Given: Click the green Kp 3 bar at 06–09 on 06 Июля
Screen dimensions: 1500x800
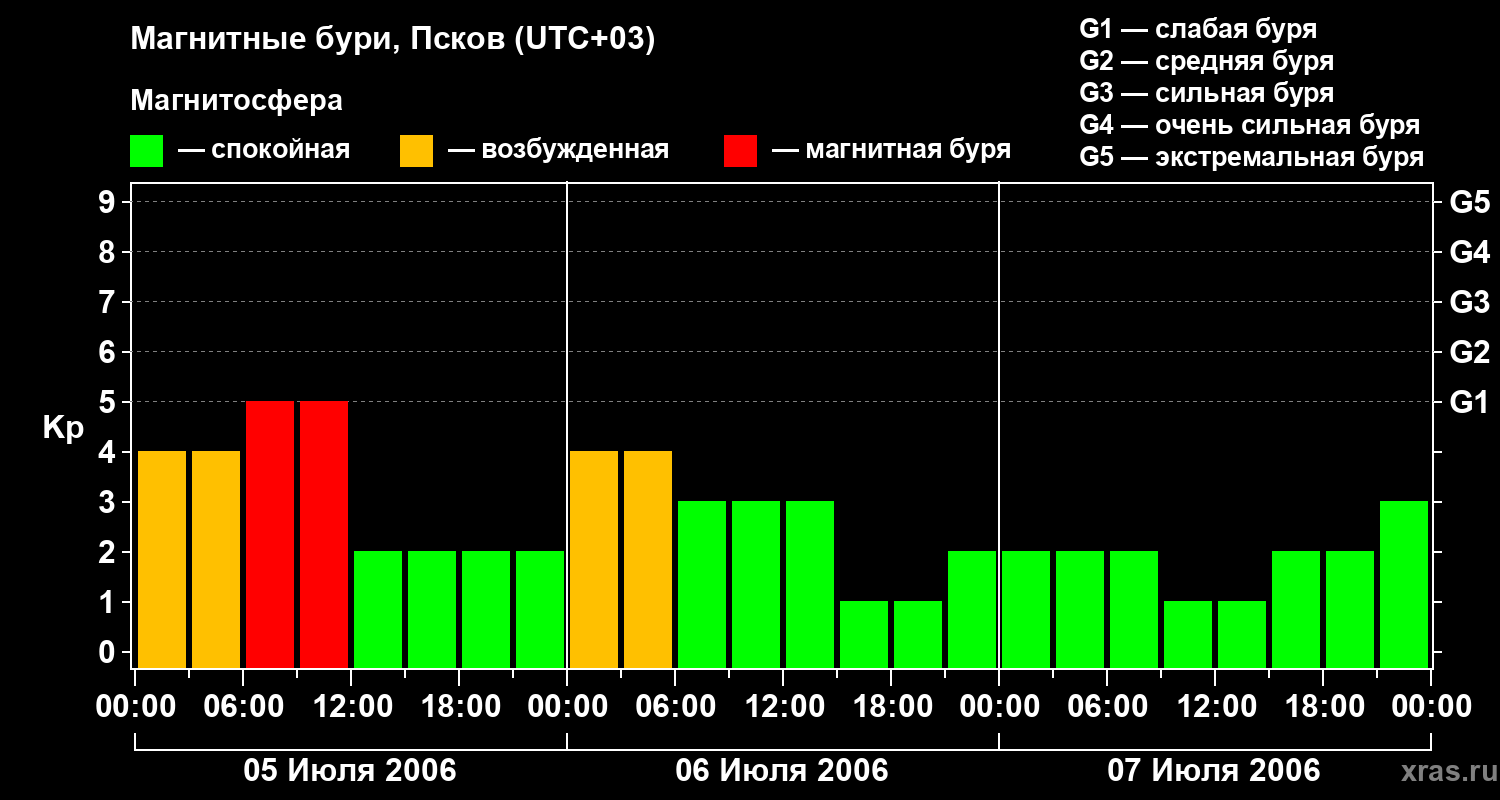Looking at the screenshot, I should (702, 585).
